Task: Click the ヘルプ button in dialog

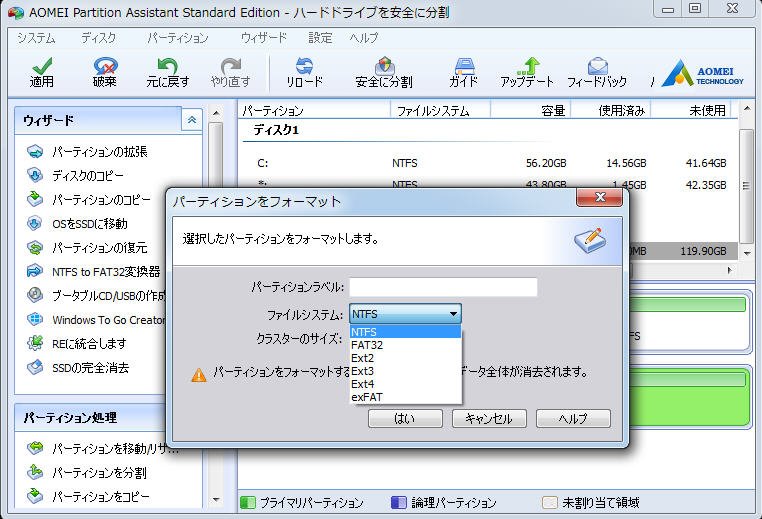Action: click(573, 418)
